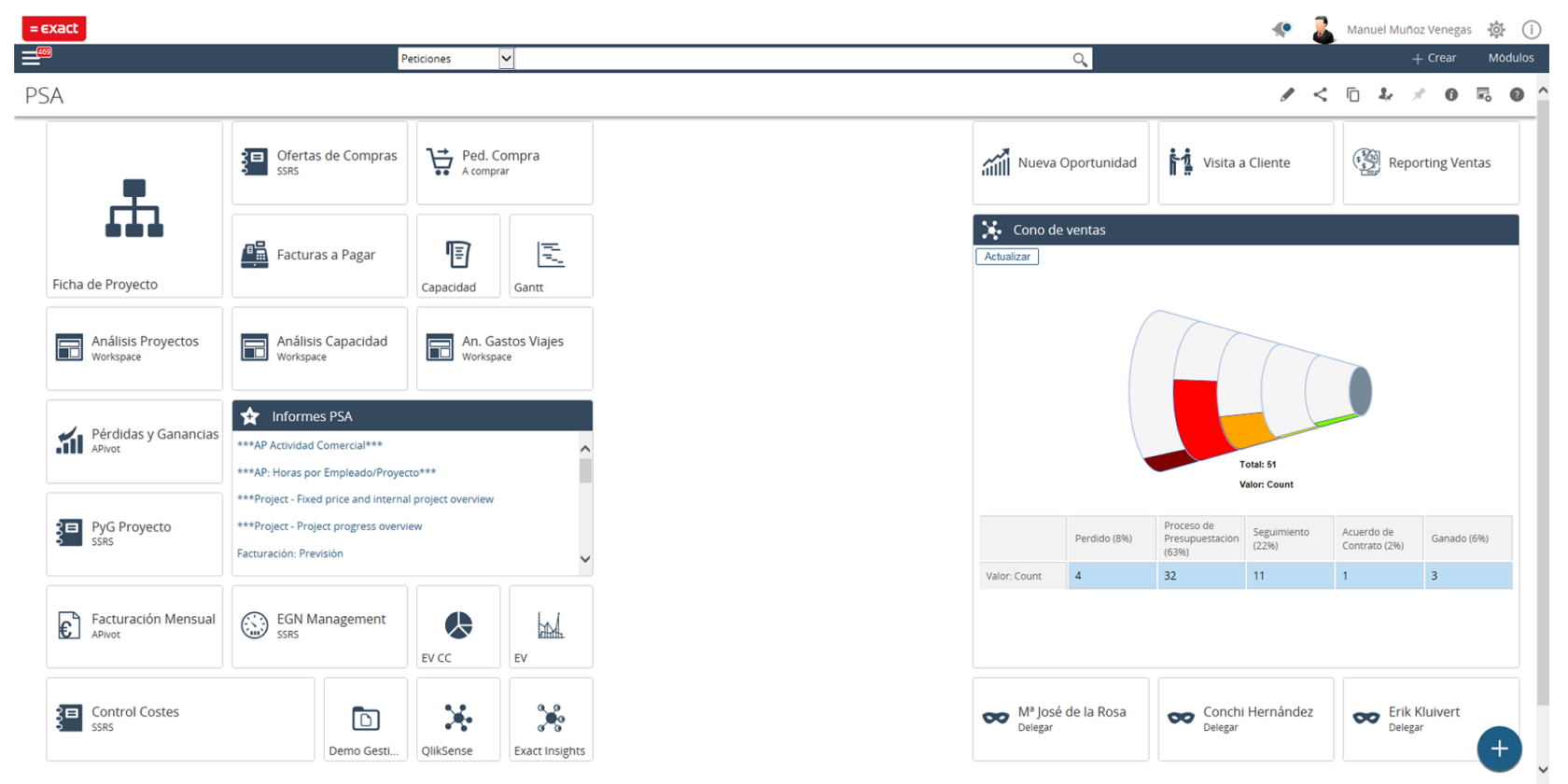Screen dimensions: 1568x784
Task: Click the Actualizar button
Action: [x=1007, y=257]
